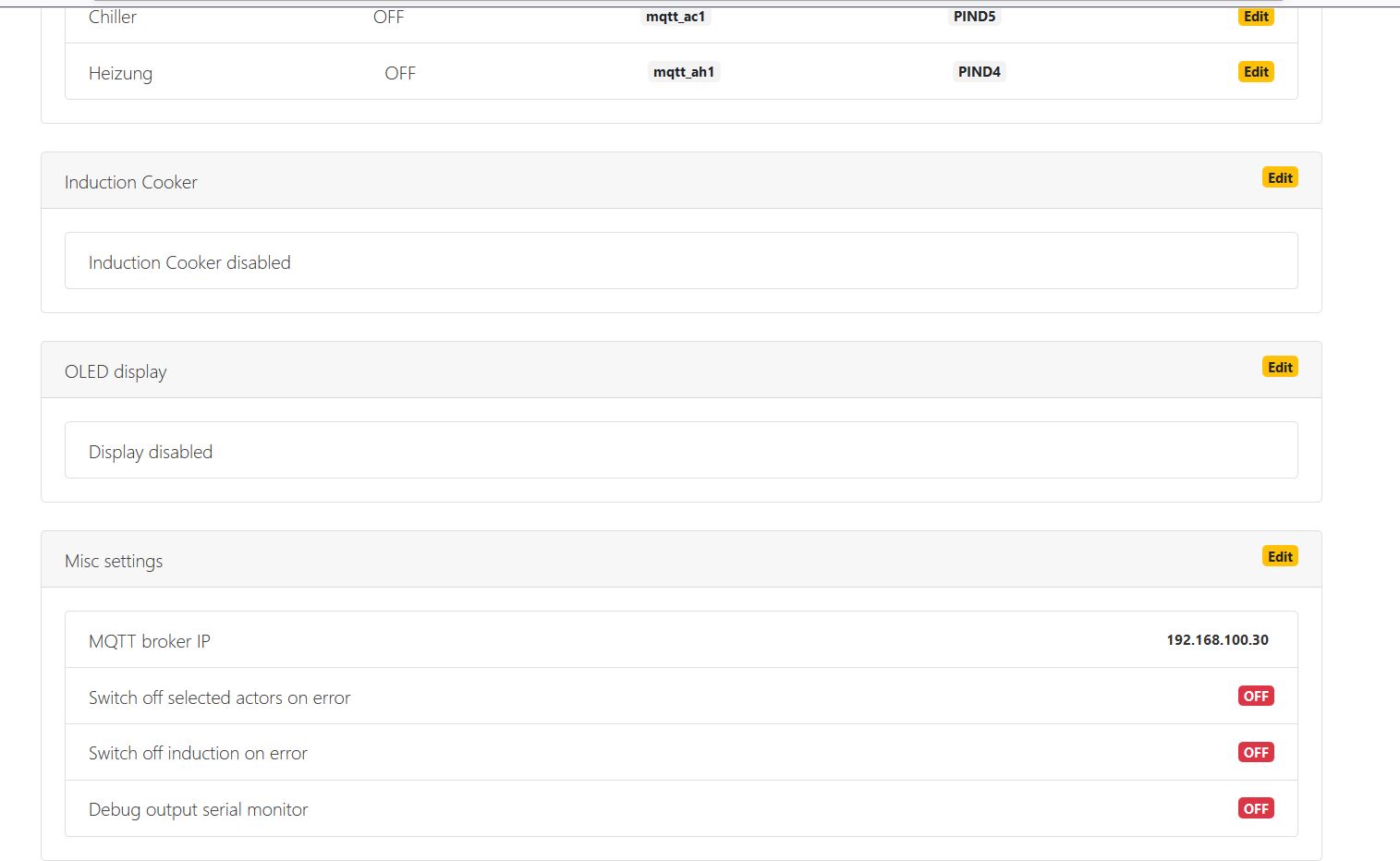Image resolution: width=1400 pixels, height=861 pixels.
Task: Click the Heizung actor name
Action: click(120, 73)
